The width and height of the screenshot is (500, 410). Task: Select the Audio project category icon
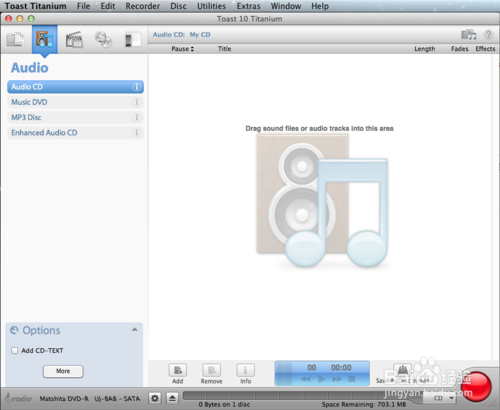point(45,39)
